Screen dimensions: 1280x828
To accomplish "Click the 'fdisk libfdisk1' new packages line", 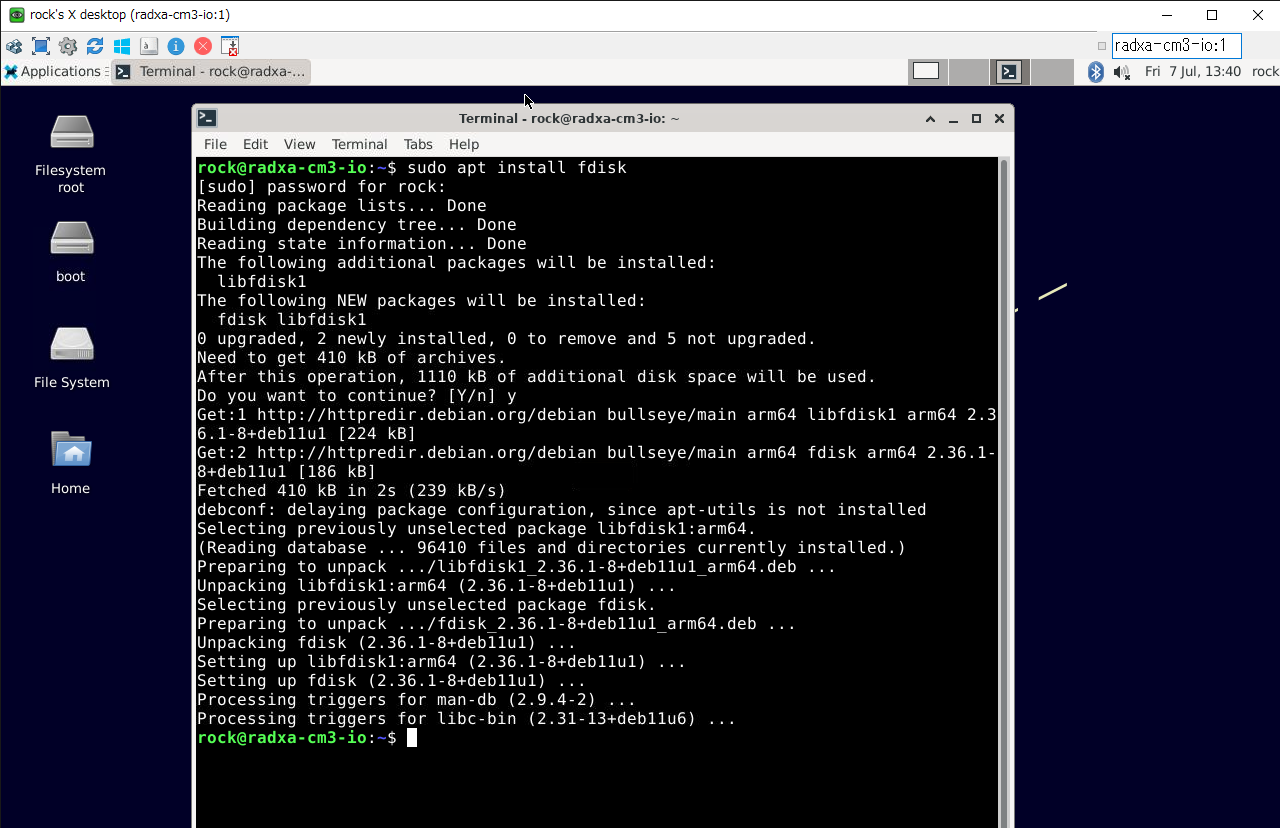I will point(292,319).
